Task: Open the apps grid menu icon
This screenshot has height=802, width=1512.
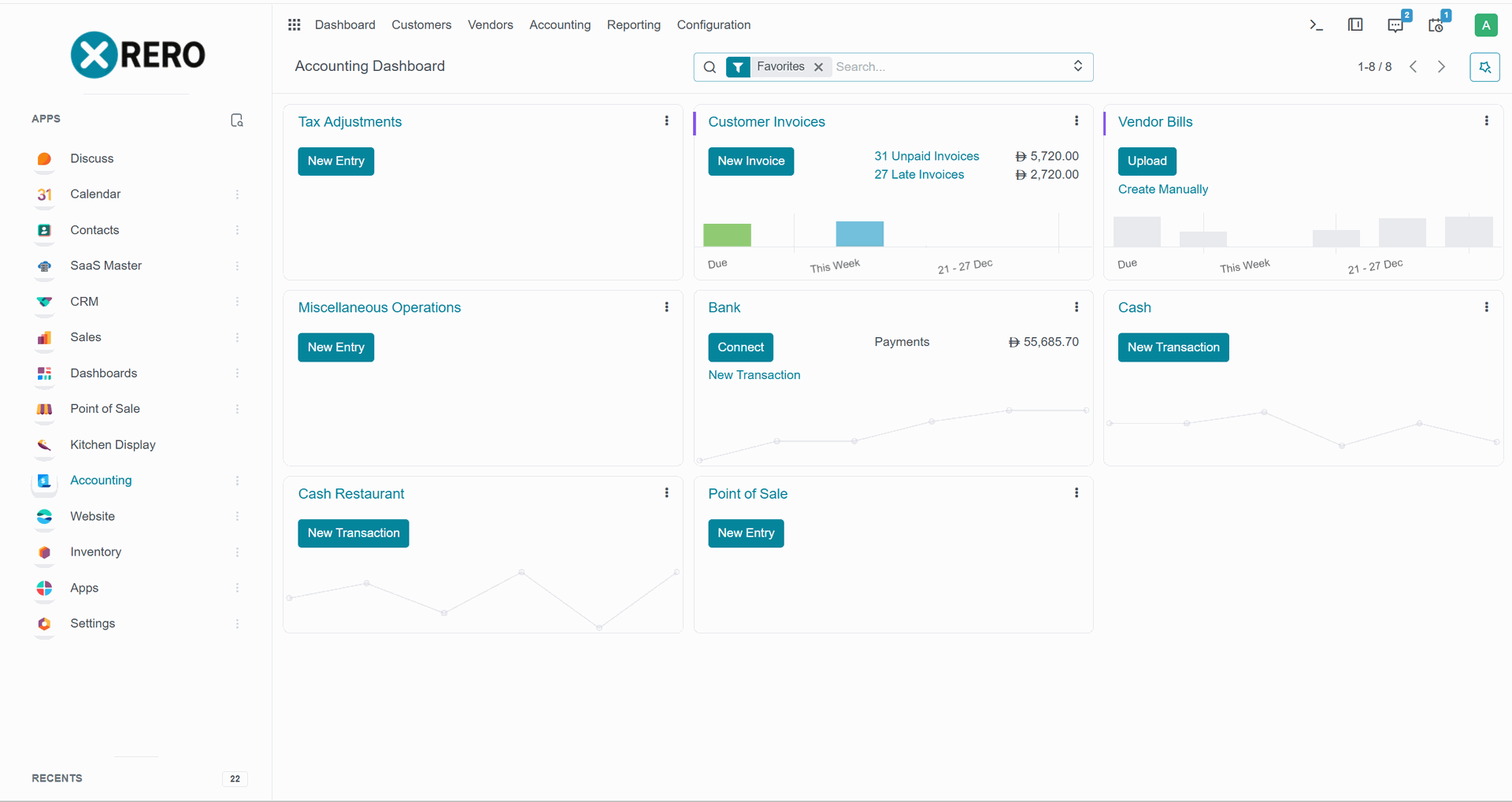Action: tap(294, 25)
